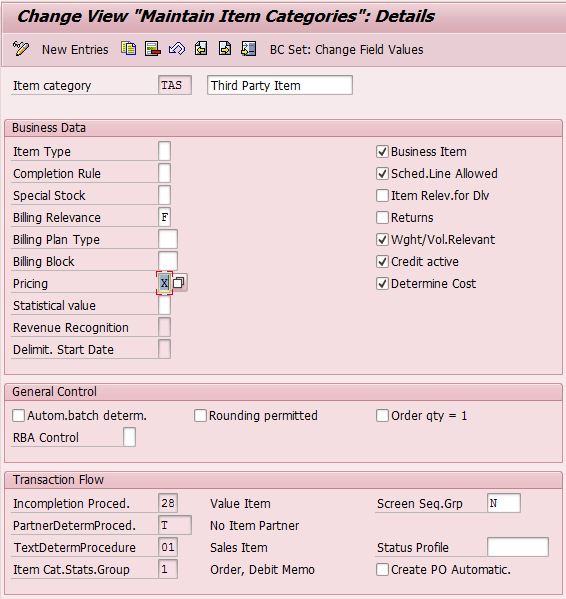The image size is (566, 599).
Task: Tick the Order qty = 1 checkbox
Action: coord(382,416)
